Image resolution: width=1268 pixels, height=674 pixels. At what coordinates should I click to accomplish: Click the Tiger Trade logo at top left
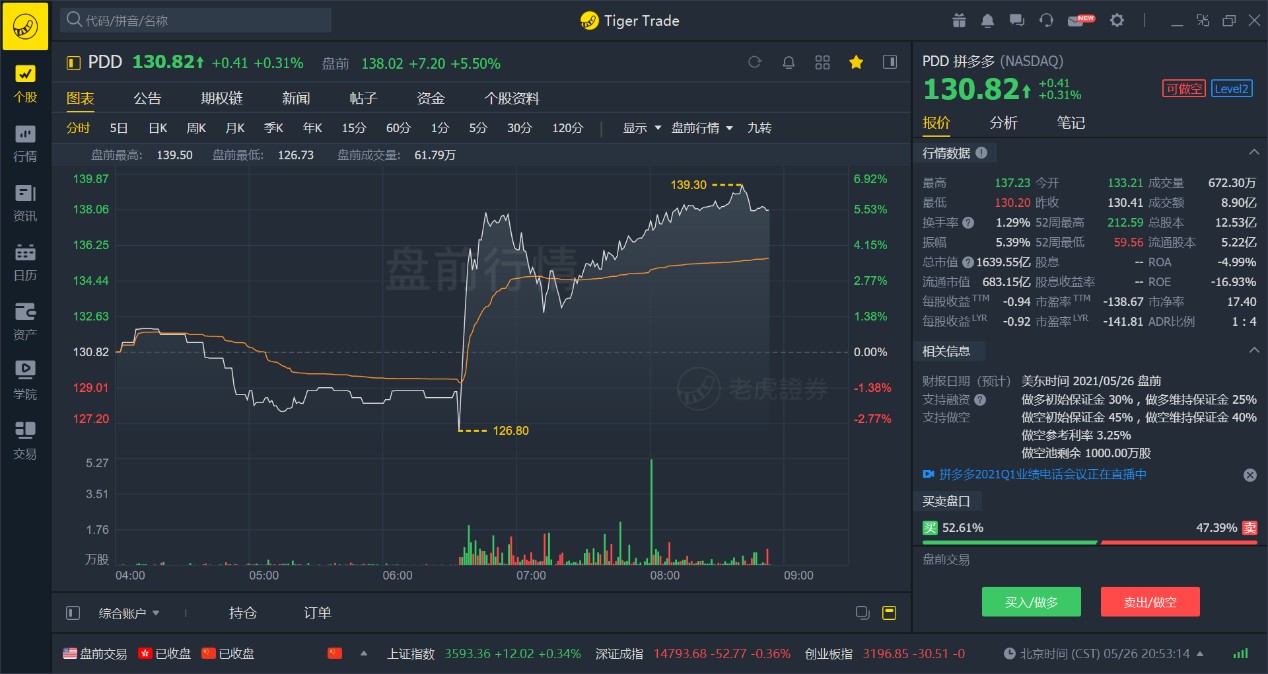click(x=25, y=25)
